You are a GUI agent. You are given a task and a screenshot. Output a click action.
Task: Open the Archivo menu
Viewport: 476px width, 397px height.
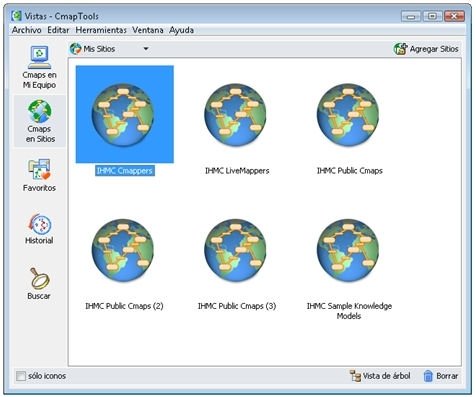(27, 30)
